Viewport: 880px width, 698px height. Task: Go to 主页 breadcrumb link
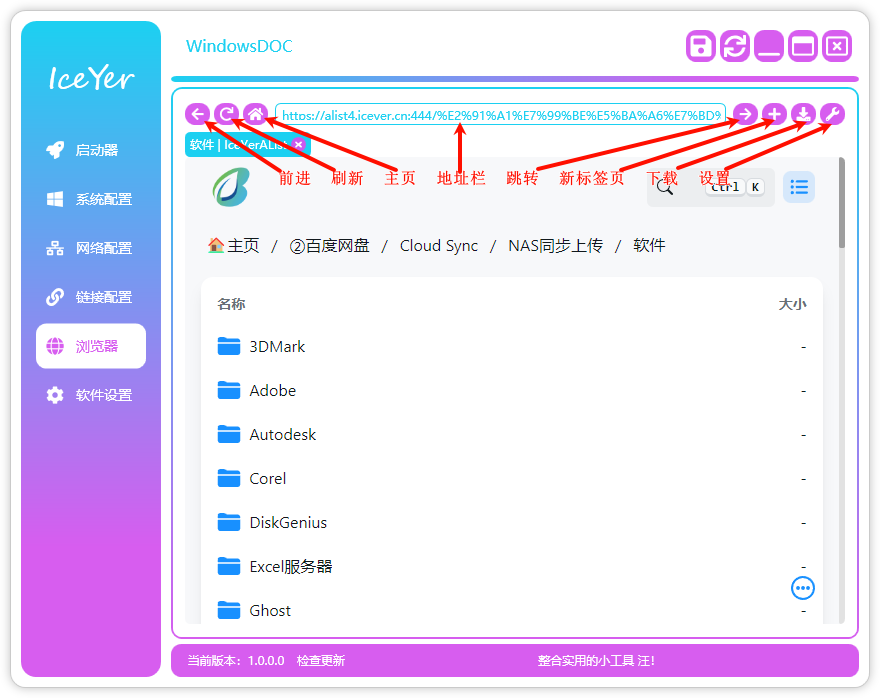(x=233, y=246)
